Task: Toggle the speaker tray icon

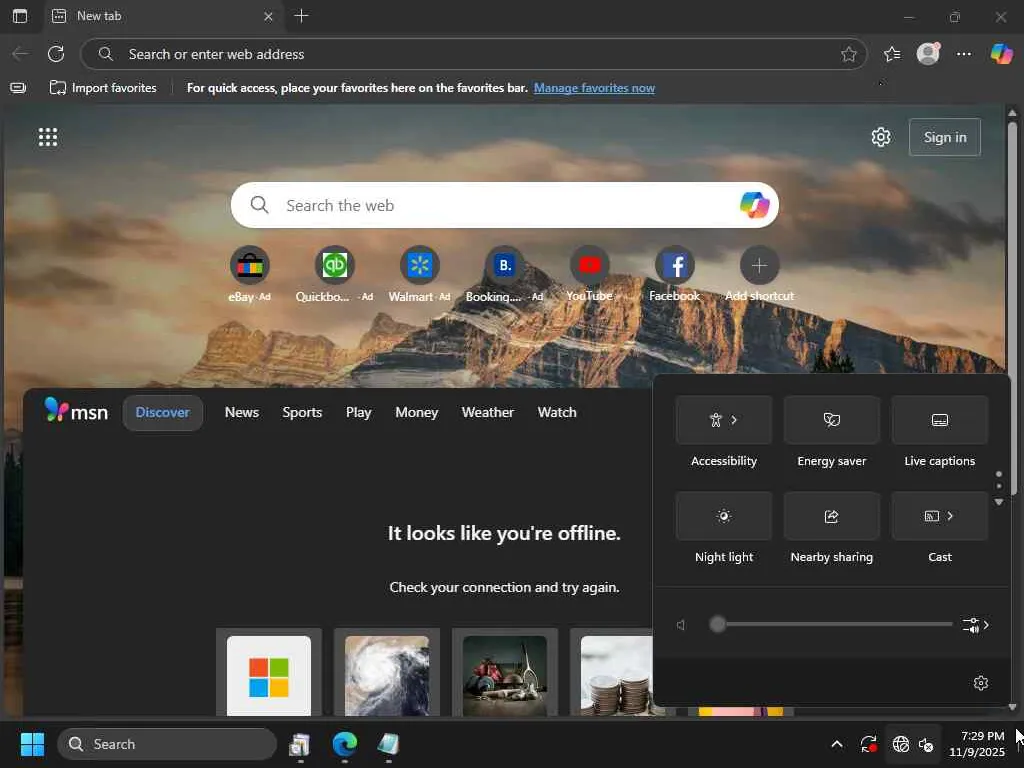Action: click(x=926, y=744)
